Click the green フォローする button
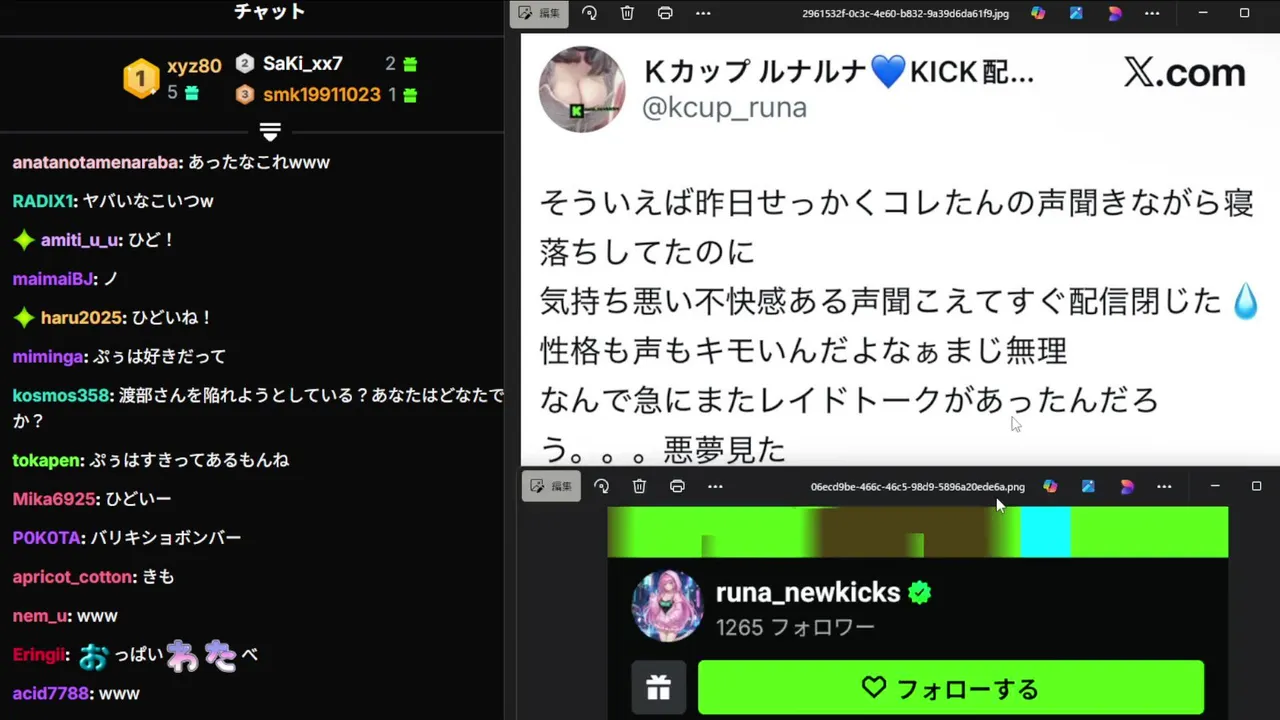This screenshot has height=720, width=1280. click(950, 688)
